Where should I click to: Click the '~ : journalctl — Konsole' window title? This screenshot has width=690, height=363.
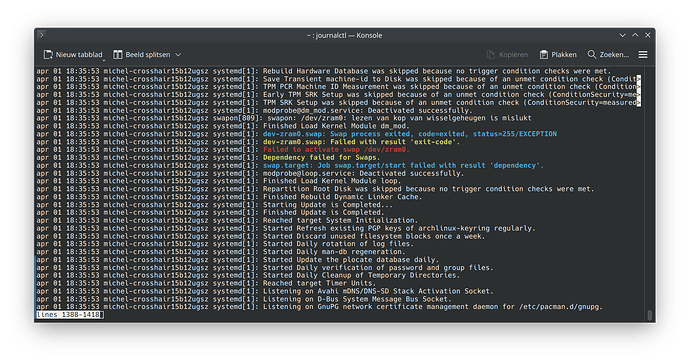345,35
